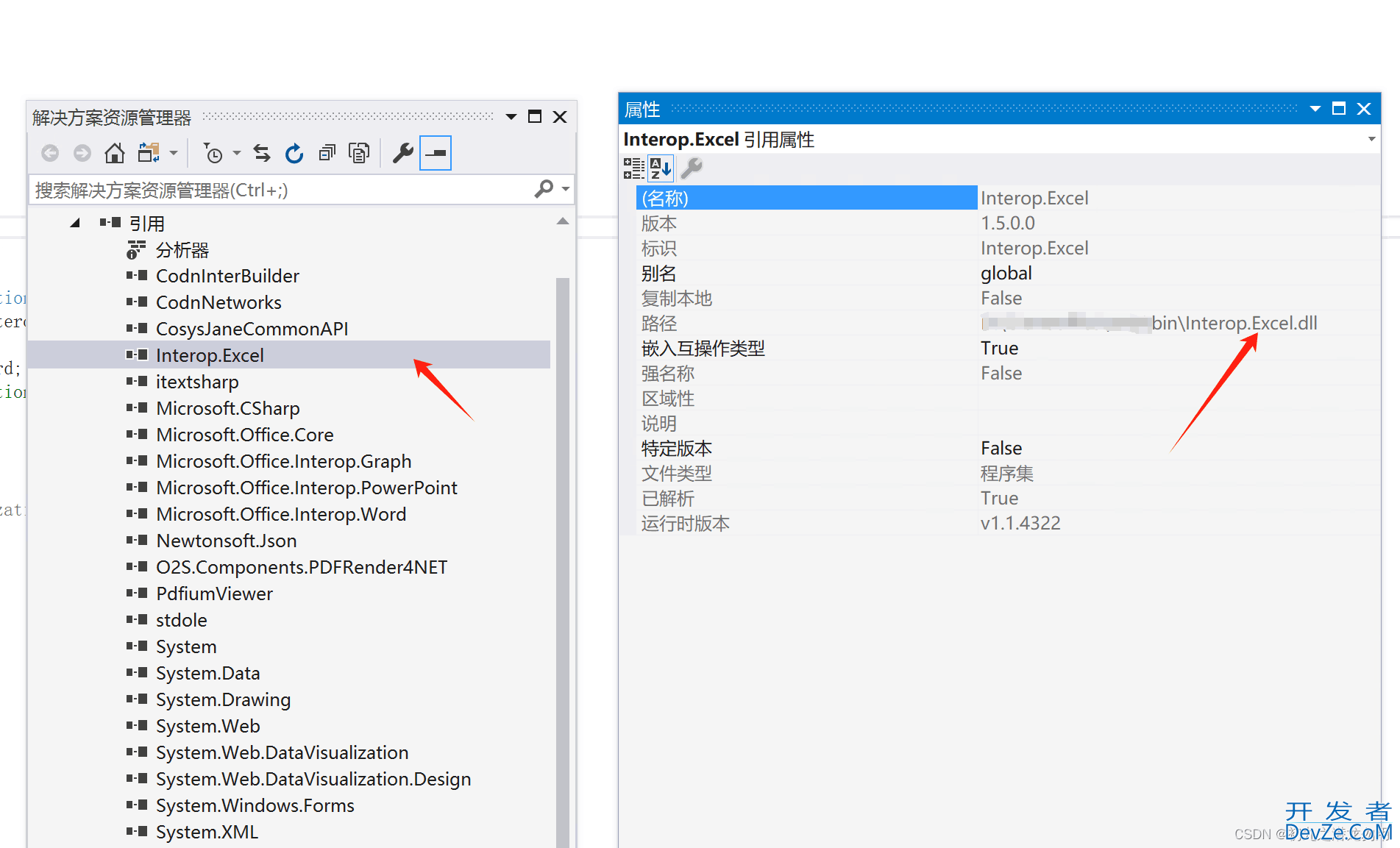Select the 复制本地 property row
Screen dimensions: 1400x848
1008,298
